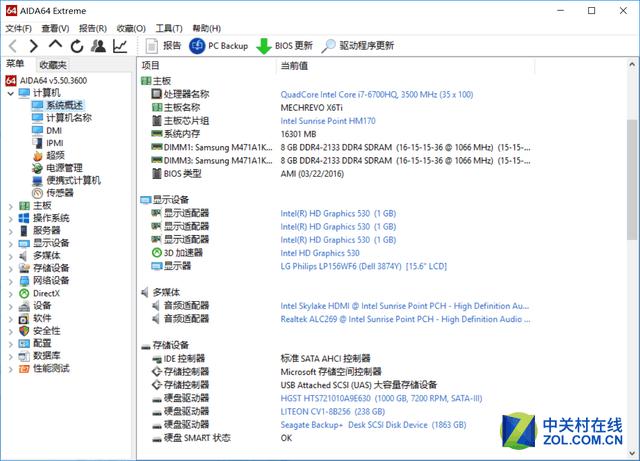Screen dimensions: 640x461
Task: Expand the 多媒体 tree node
Action: 11,256
